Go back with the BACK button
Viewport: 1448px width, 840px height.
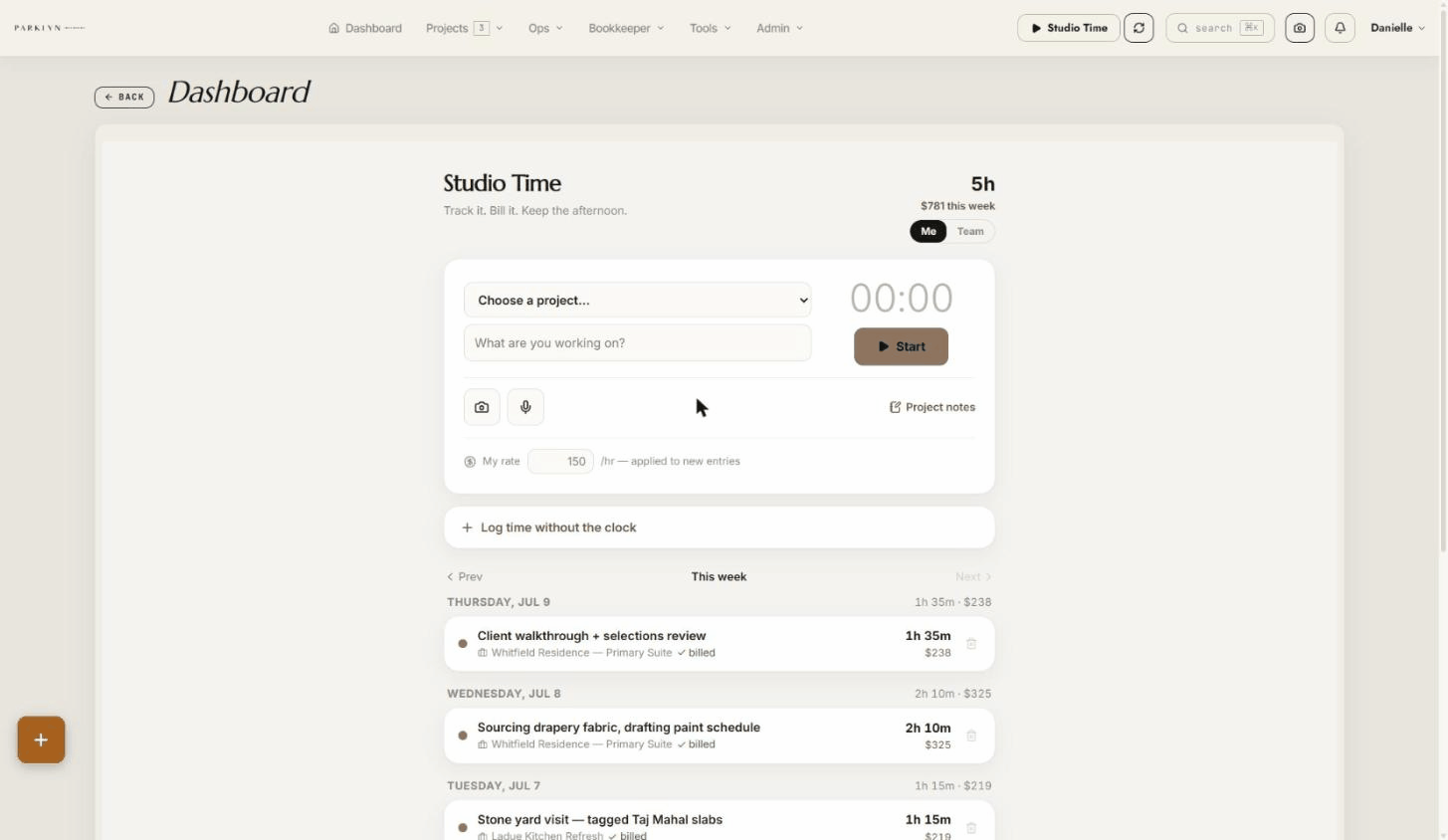pos(124,97)
